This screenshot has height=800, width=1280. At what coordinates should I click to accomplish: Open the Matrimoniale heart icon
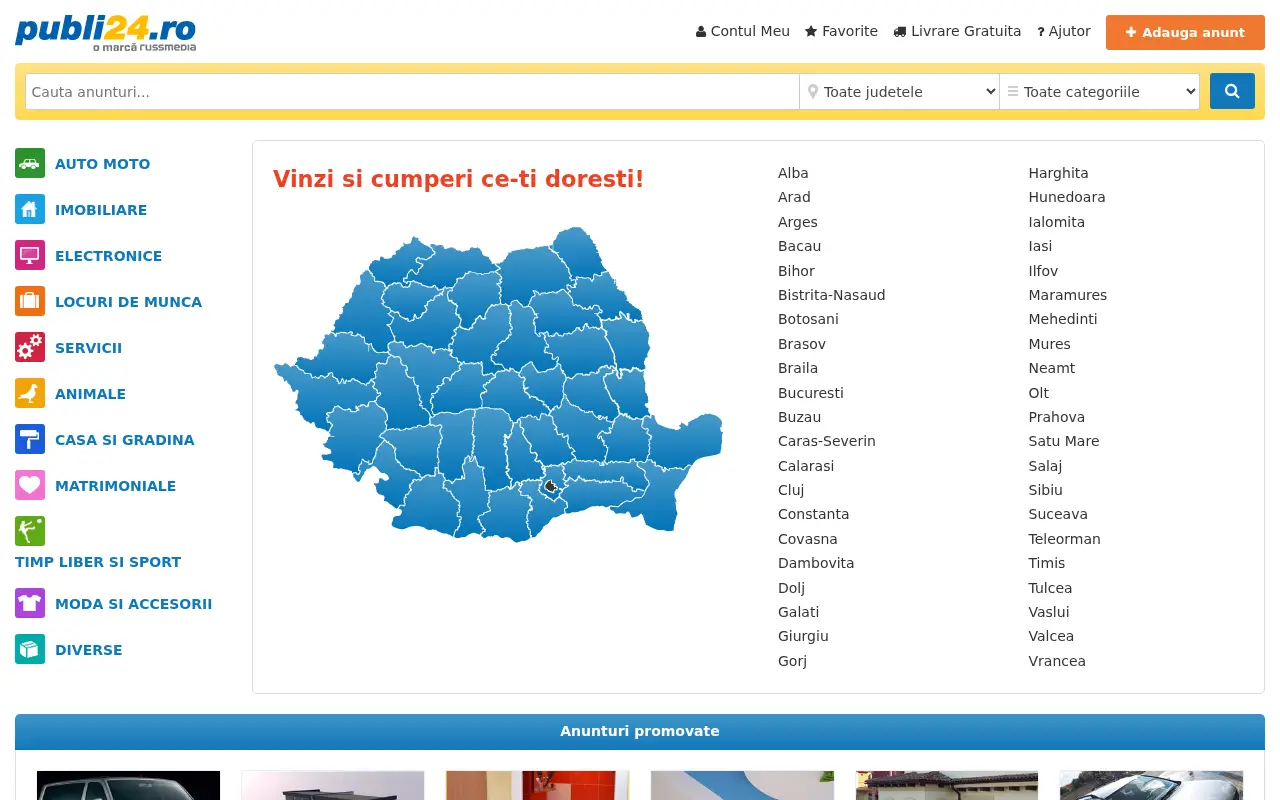coord(30,485)
